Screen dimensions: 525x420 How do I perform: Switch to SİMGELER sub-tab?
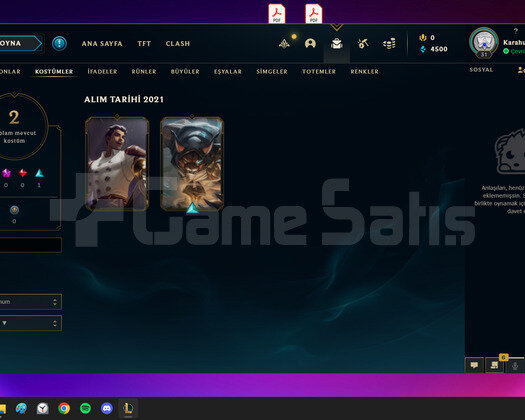(272, 71)
